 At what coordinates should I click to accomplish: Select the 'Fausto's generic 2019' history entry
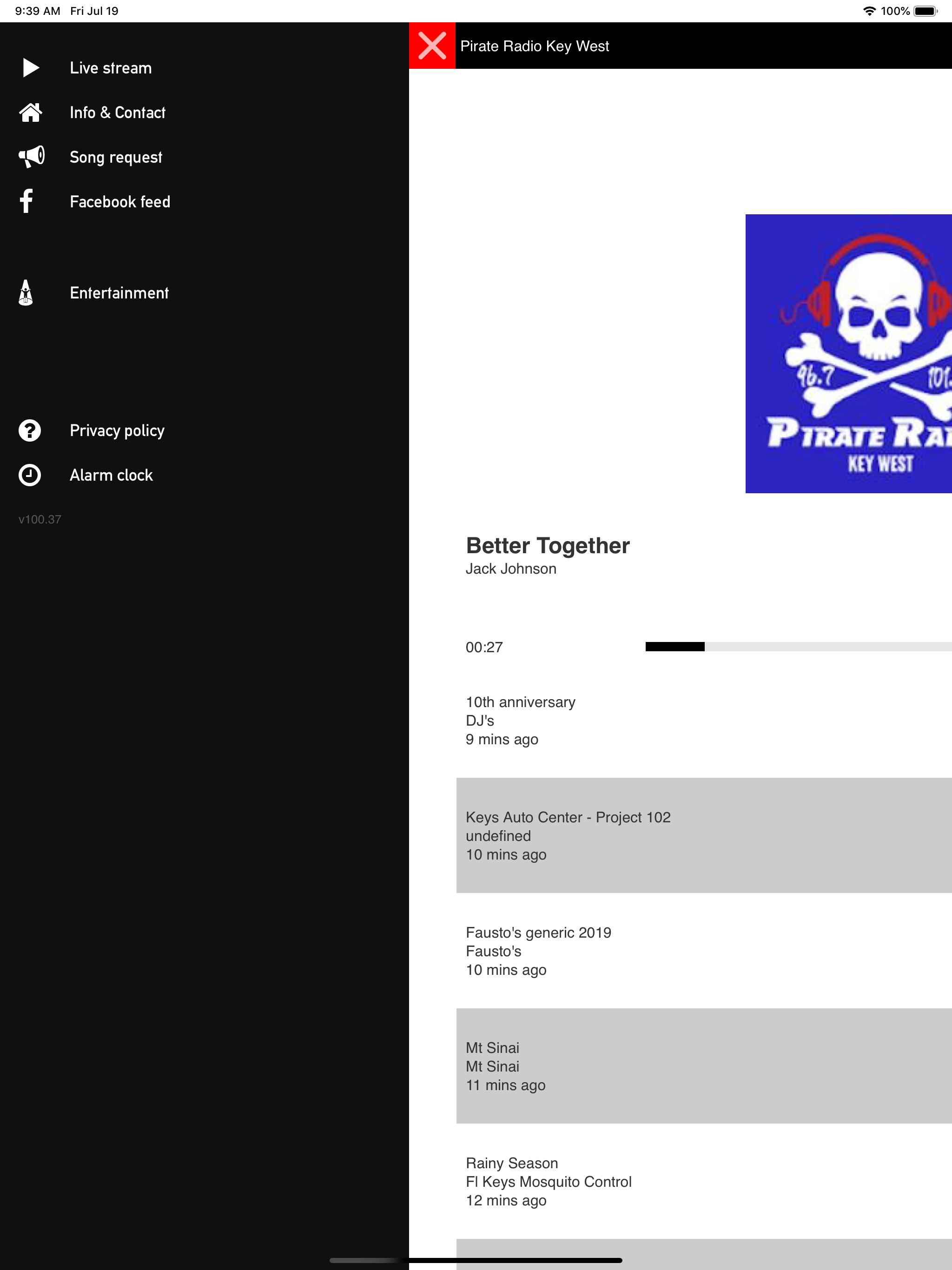(x=704, y=951)
